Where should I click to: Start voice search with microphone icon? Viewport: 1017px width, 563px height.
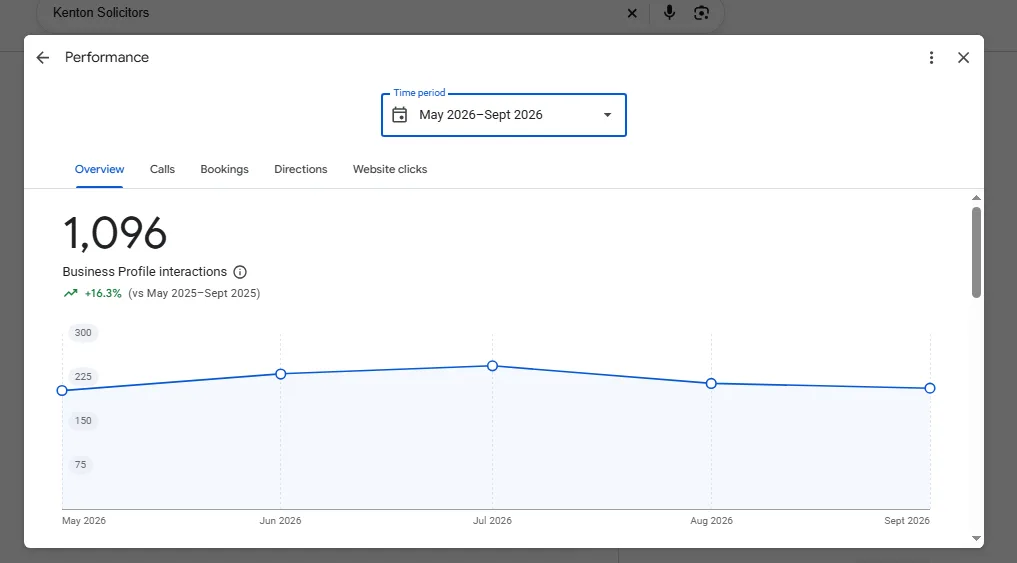point(669,12)
